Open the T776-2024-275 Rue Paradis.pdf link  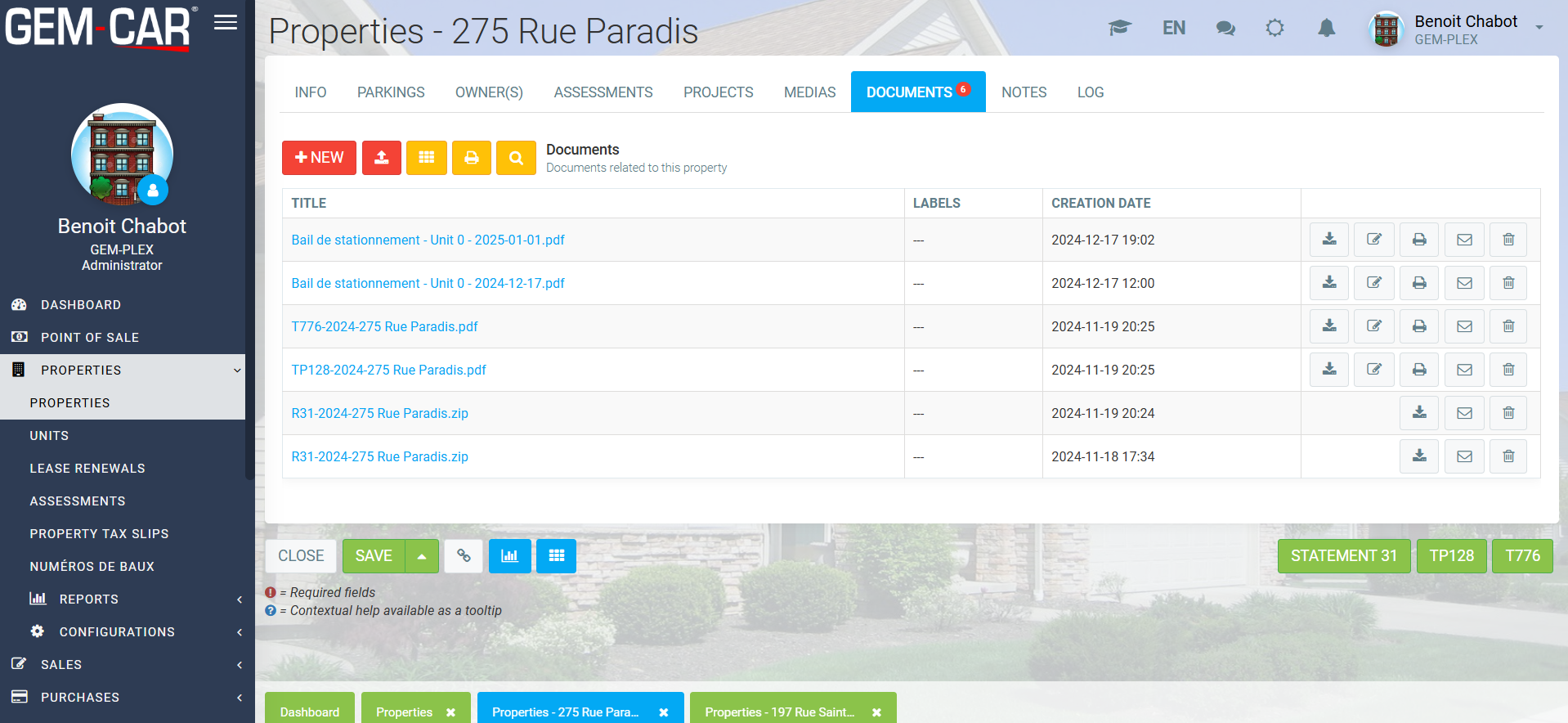(384, 326)
